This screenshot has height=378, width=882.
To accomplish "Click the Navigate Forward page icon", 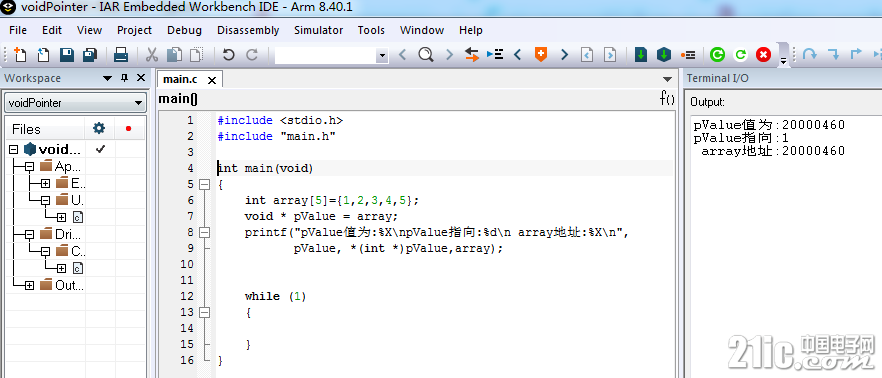I will [610, 55].
